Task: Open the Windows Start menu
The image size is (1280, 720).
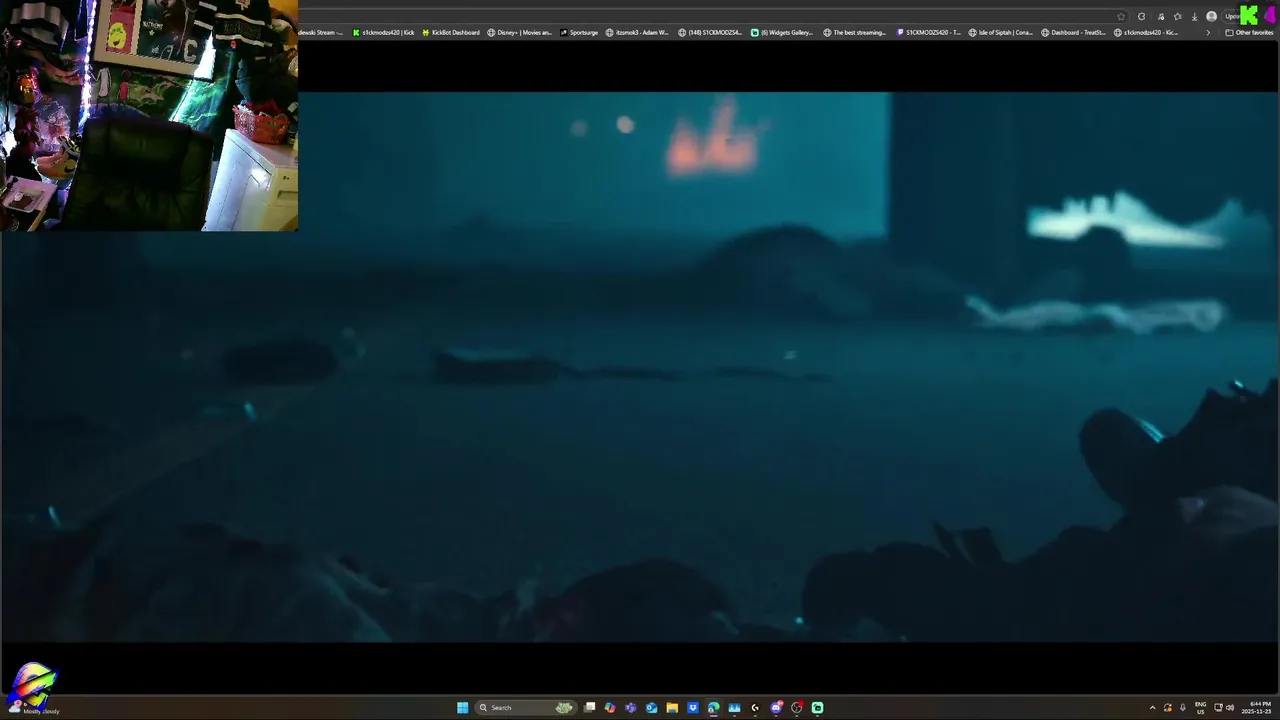Action: [462, 708]
